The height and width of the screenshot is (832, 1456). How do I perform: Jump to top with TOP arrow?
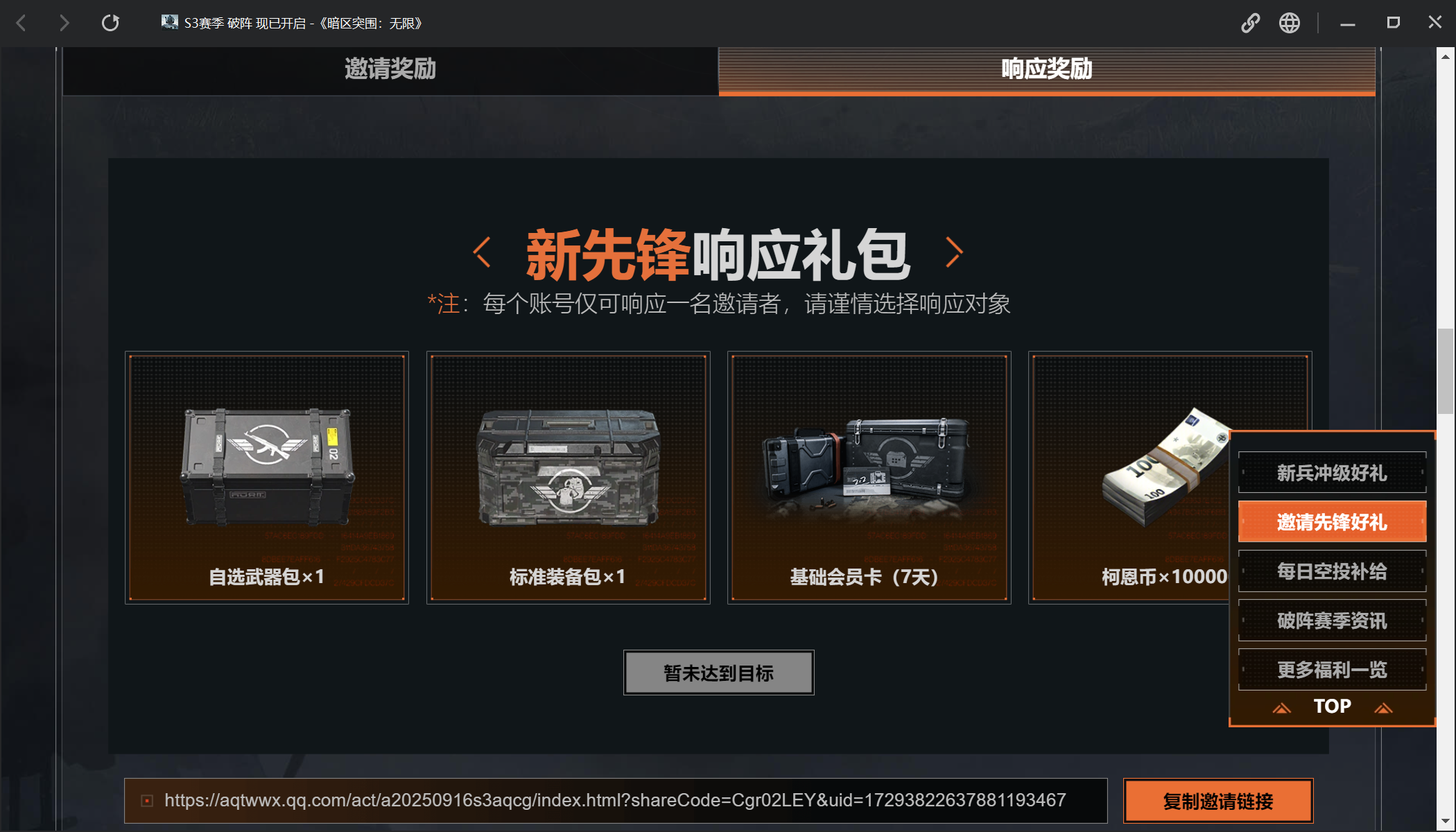(x=1332, y=707)
